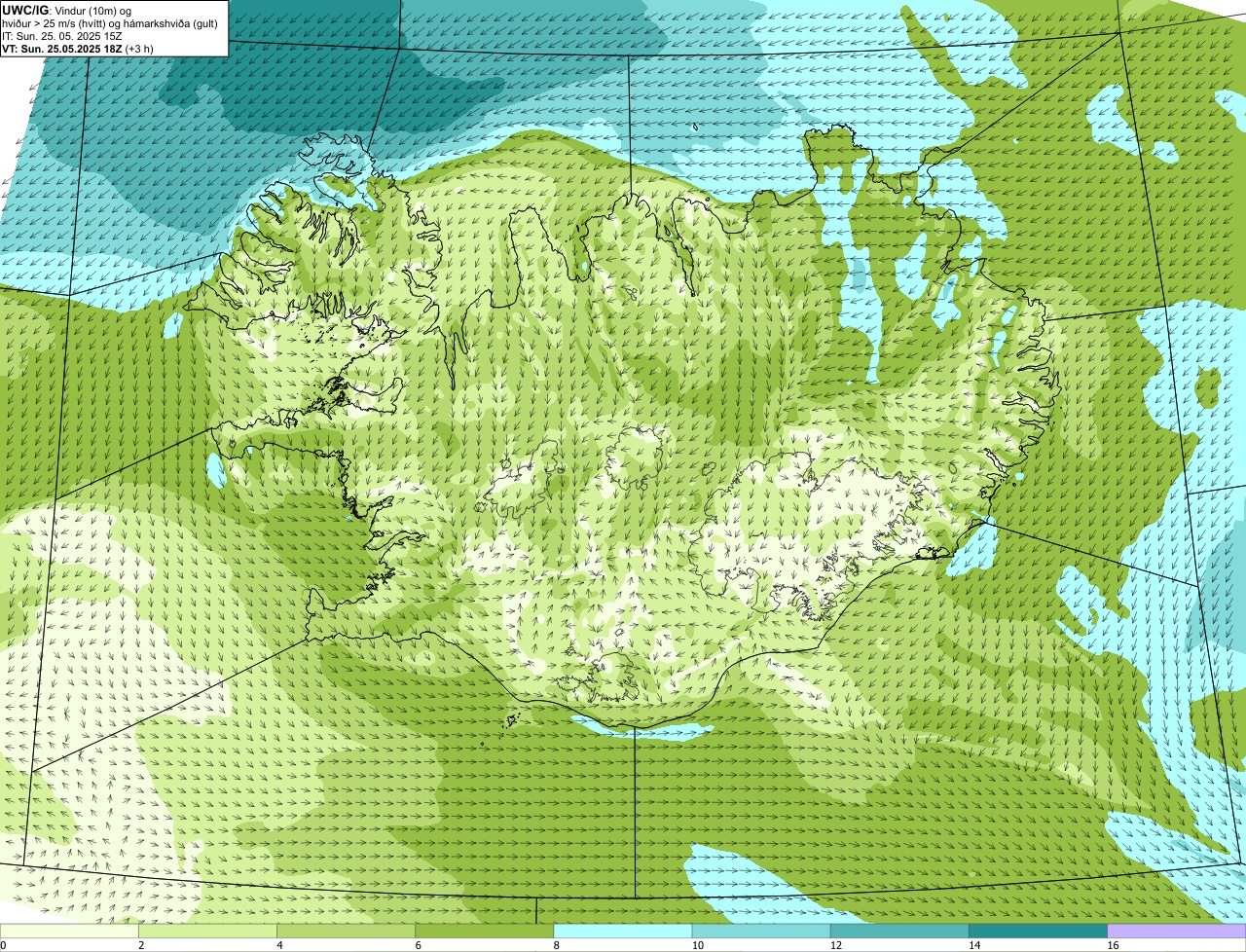
Task: Click the "14" legend scale label
Action: click(973, 945)
